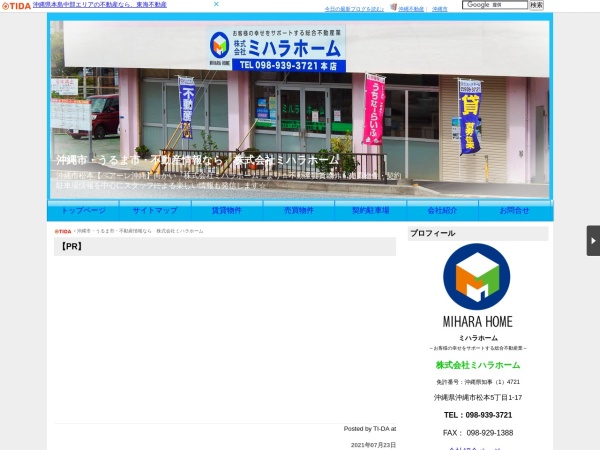This screenshot has height=450, width=600.
Task: Open the 東海不動産 ad link at top
Action: 99,5
